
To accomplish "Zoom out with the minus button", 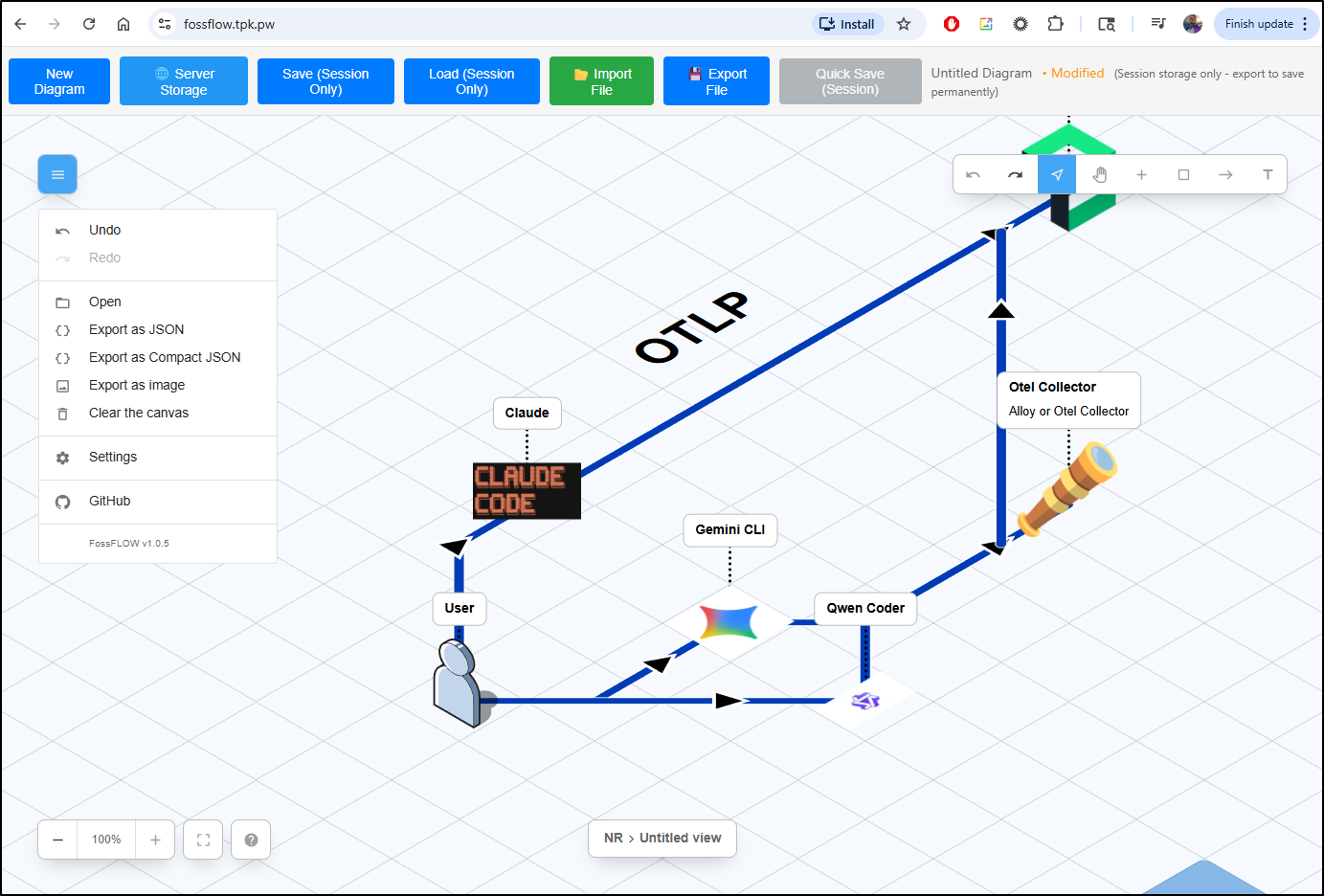I will (x=58, y=840).
